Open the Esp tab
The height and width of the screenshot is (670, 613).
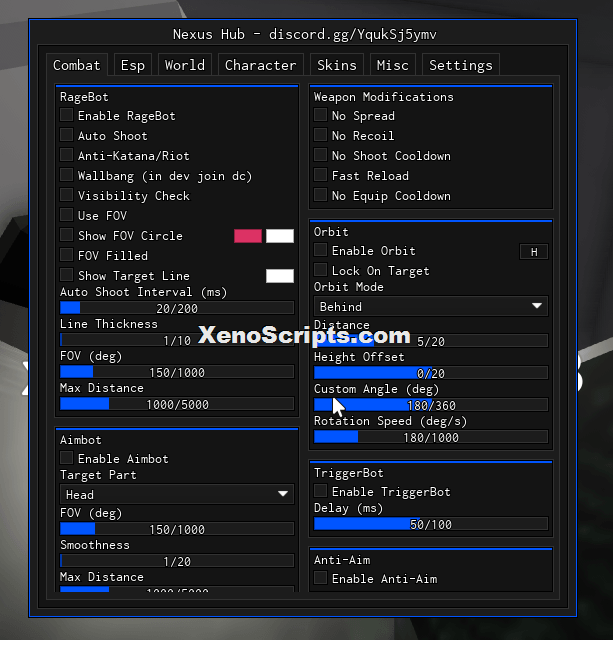tap(133, 65)
